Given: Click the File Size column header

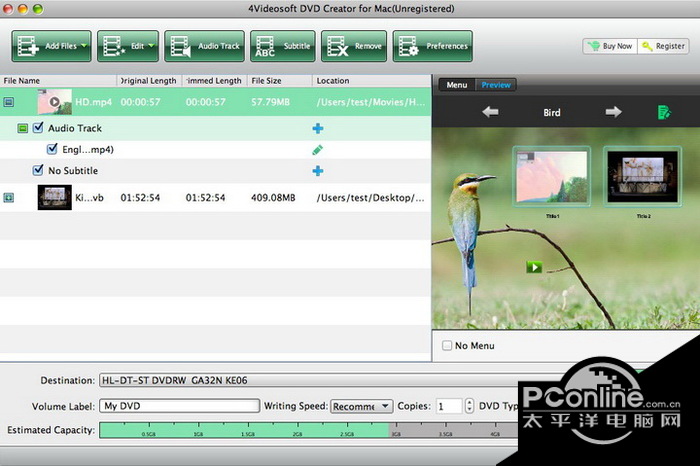Looking at the screenshot, I should click(280, 81).
